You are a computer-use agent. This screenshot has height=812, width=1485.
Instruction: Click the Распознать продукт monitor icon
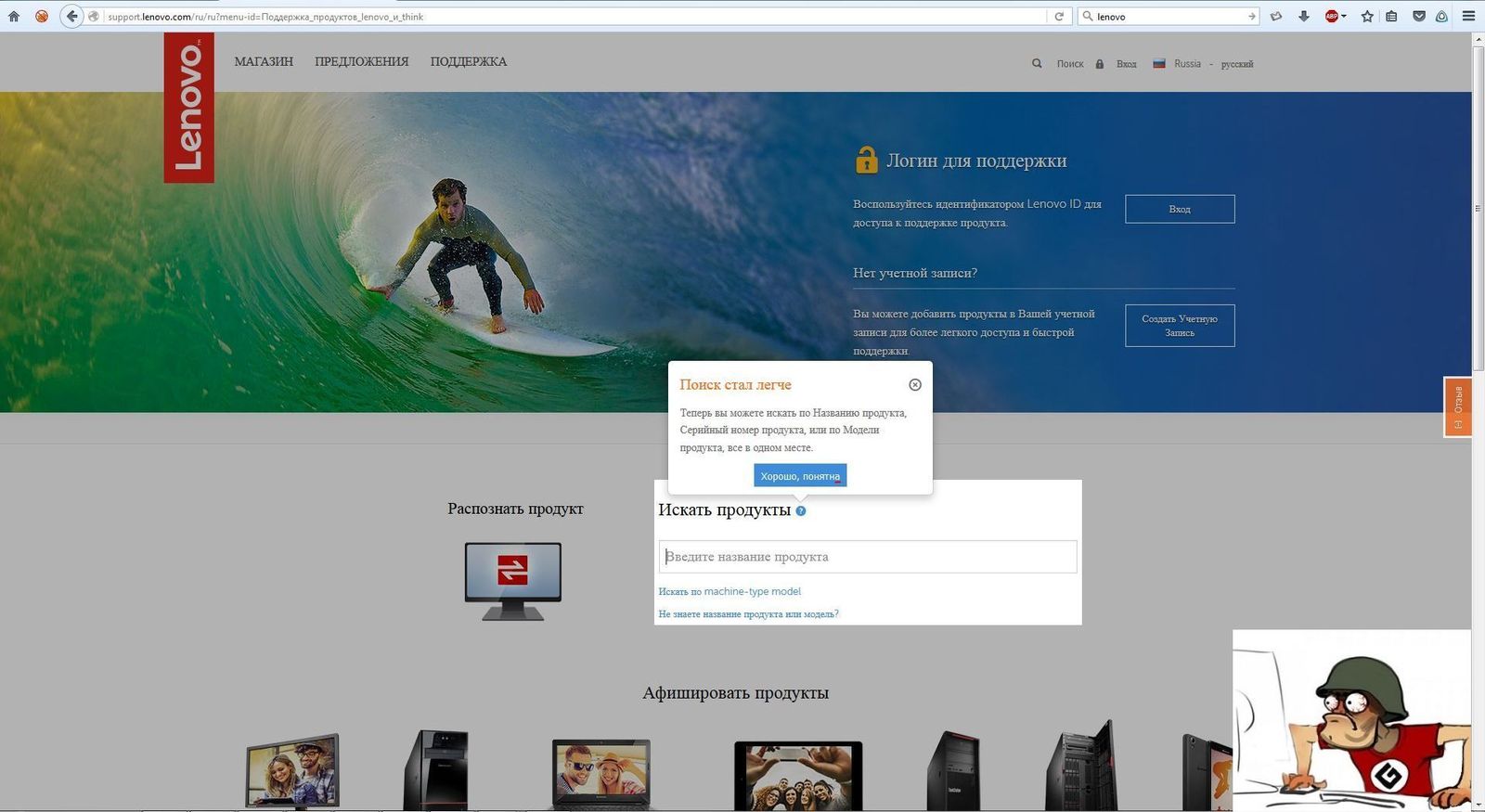coord(513,581)
